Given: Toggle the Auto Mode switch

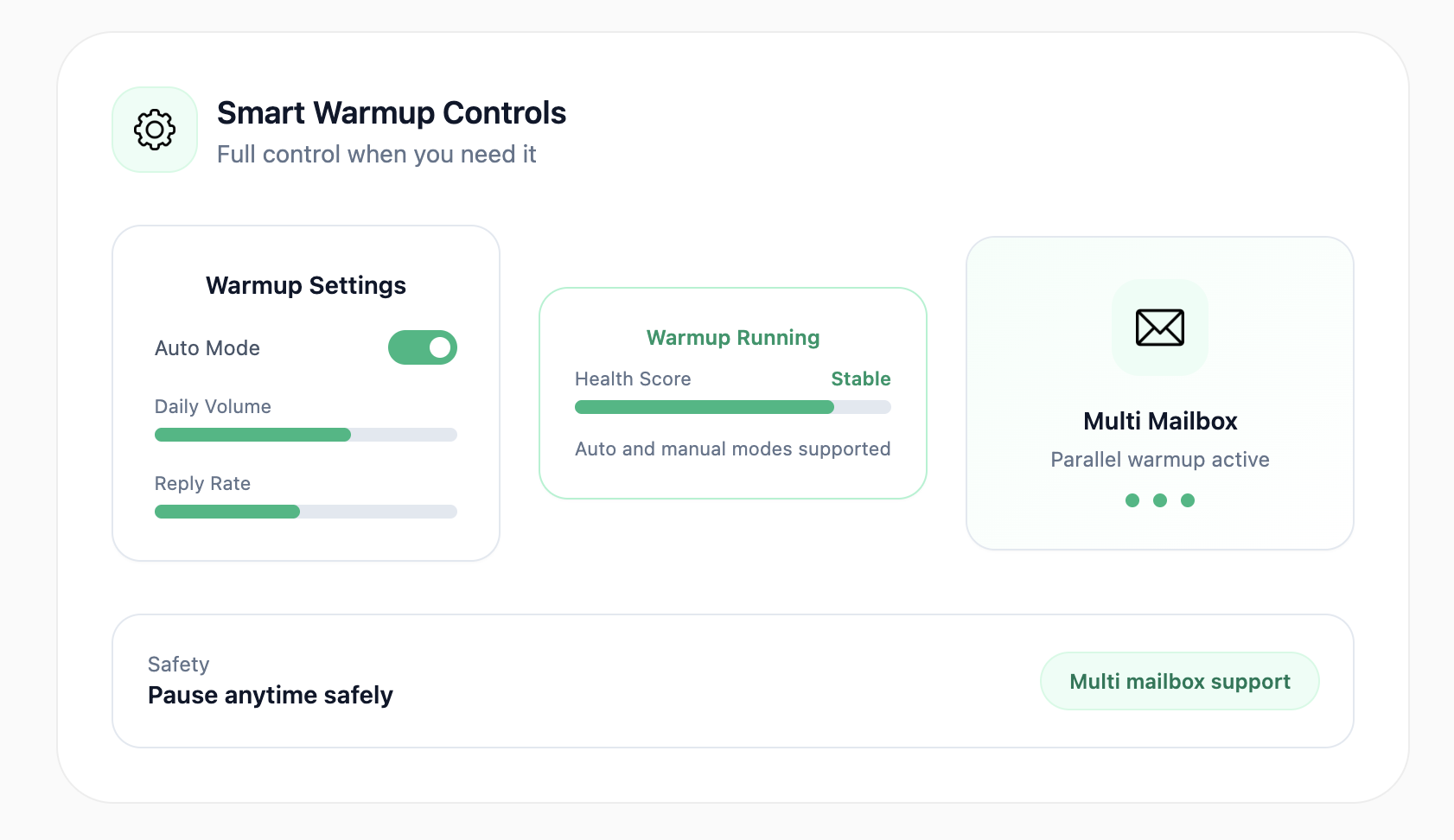Looking at the screenshot, I should (x=422, y=347).
